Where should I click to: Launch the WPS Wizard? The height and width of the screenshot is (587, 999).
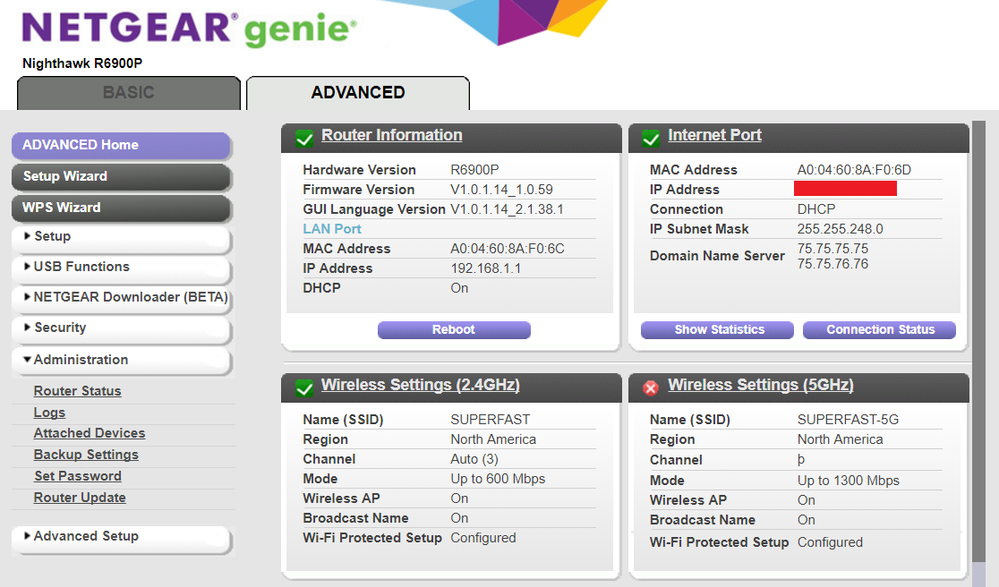(x=121, y=208)
